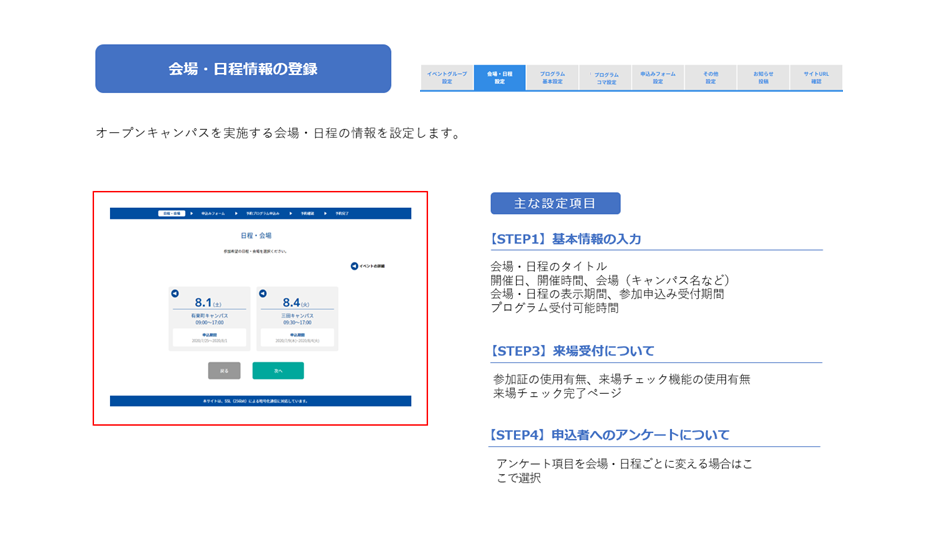Click the 主な設定項目 label button
The image size is (936, 542).
pyautogui.click(x=555, y=204)
